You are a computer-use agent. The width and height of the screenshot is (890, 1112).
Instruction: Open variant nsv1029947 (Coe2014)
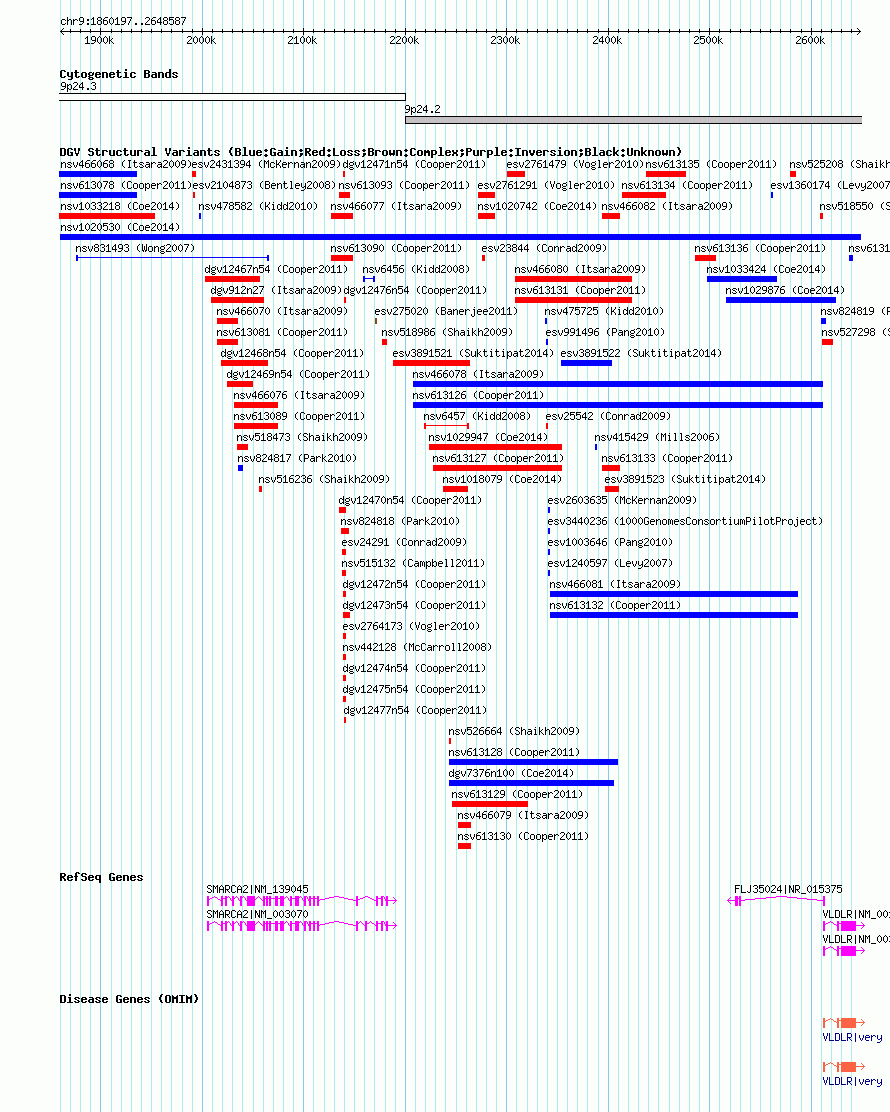pyautogui.click(x=489, y=438)
